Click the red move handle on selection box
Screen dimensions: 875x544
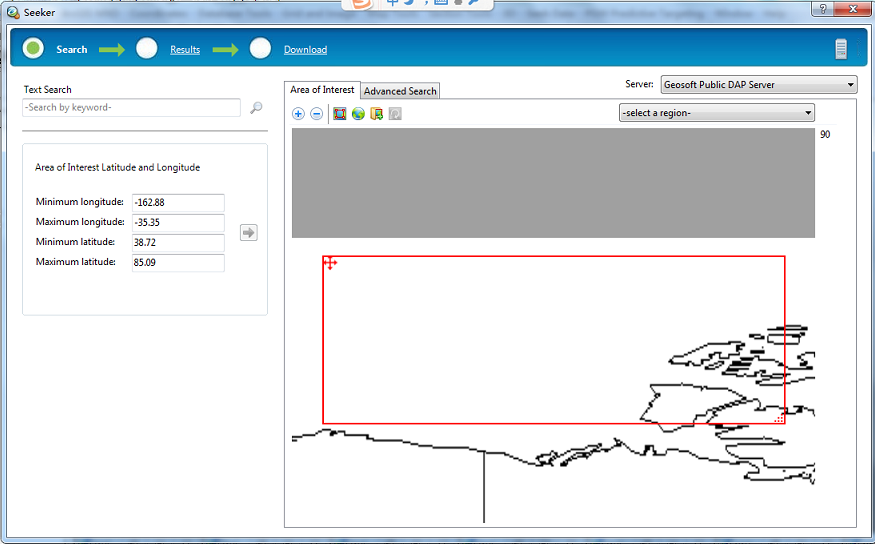[330, 263]
